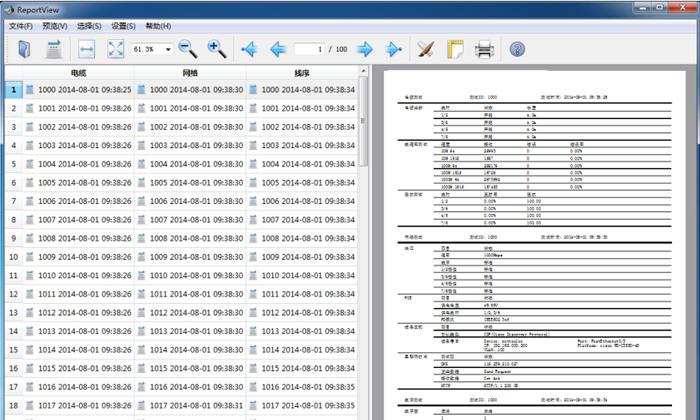Click icon beside 1017 2014-08-01 09:38:31
Viewport: 700px width, 420px height.
click(x=141, y=406)
